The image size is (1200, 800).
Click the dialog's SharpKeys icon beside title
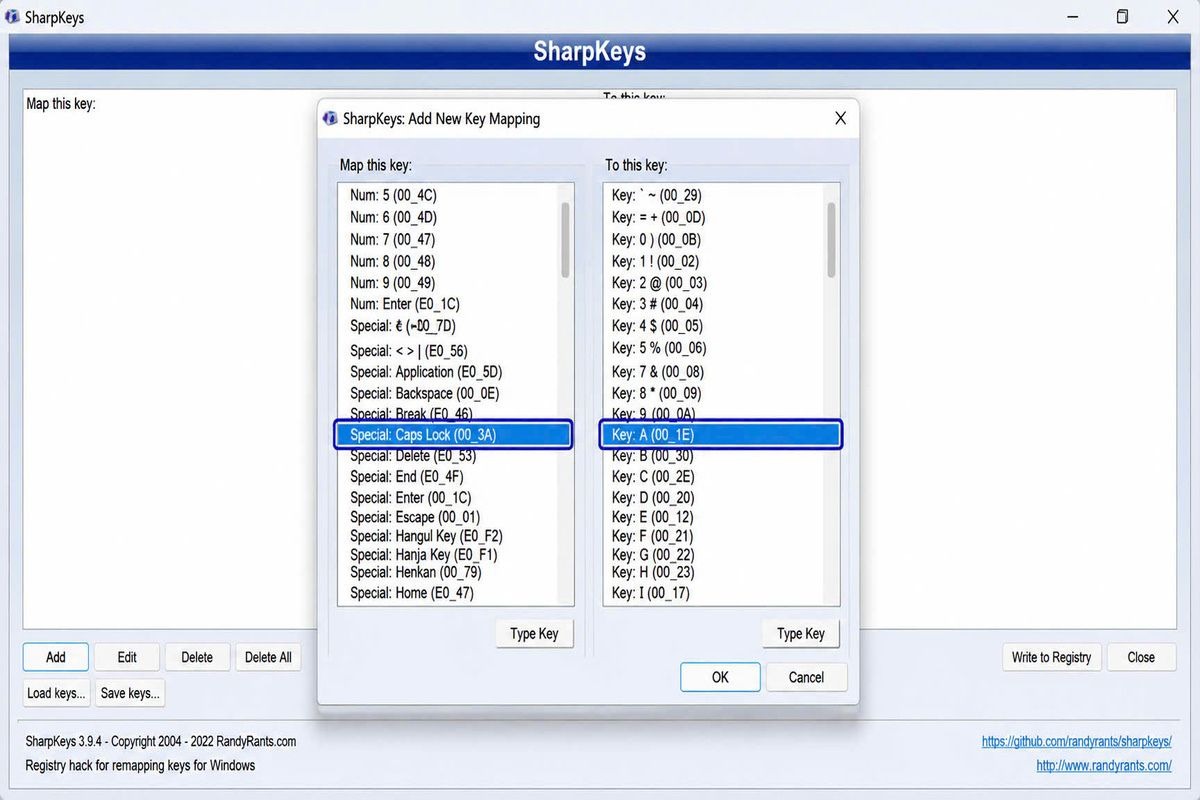(x=331, y=119)
